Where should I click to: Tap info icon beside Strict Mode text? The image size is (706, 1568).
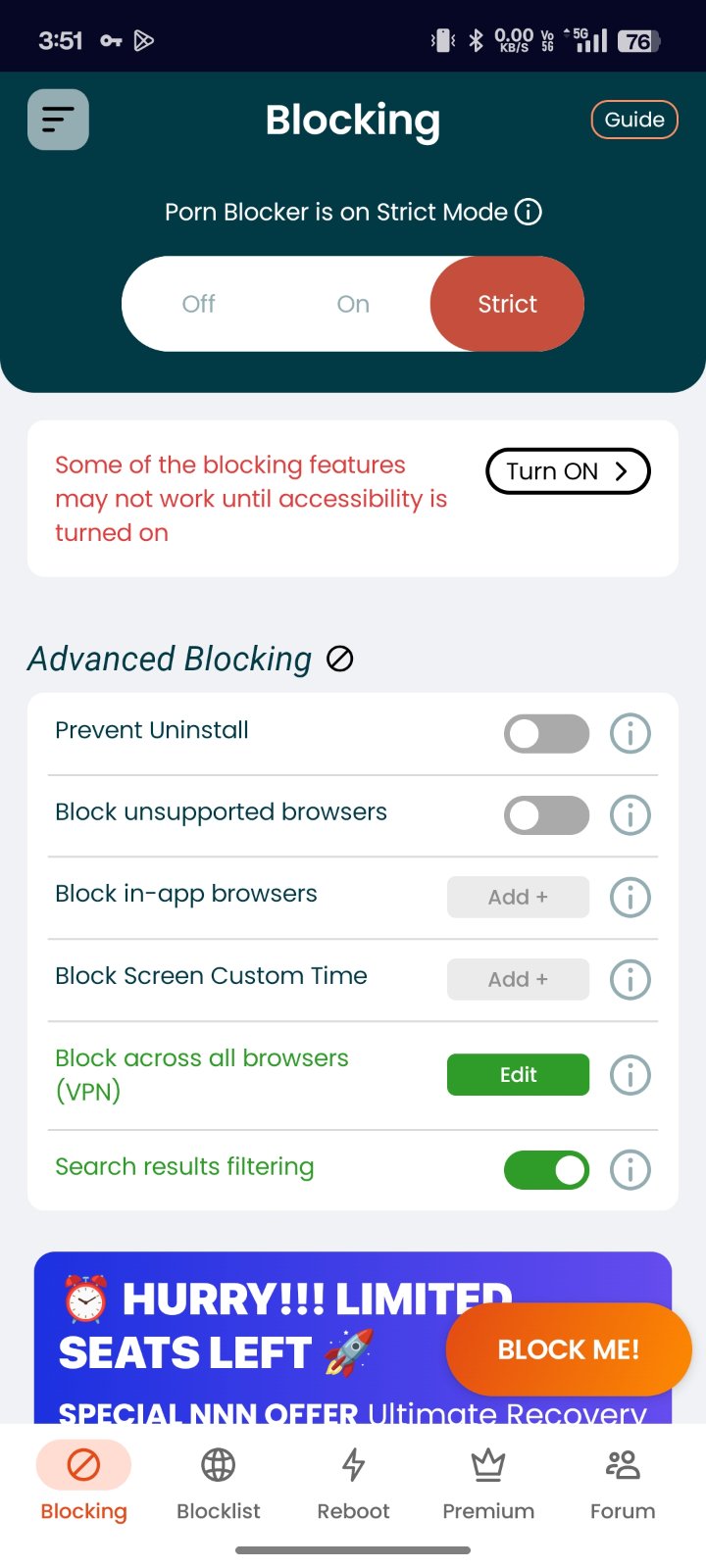[529, 212]
